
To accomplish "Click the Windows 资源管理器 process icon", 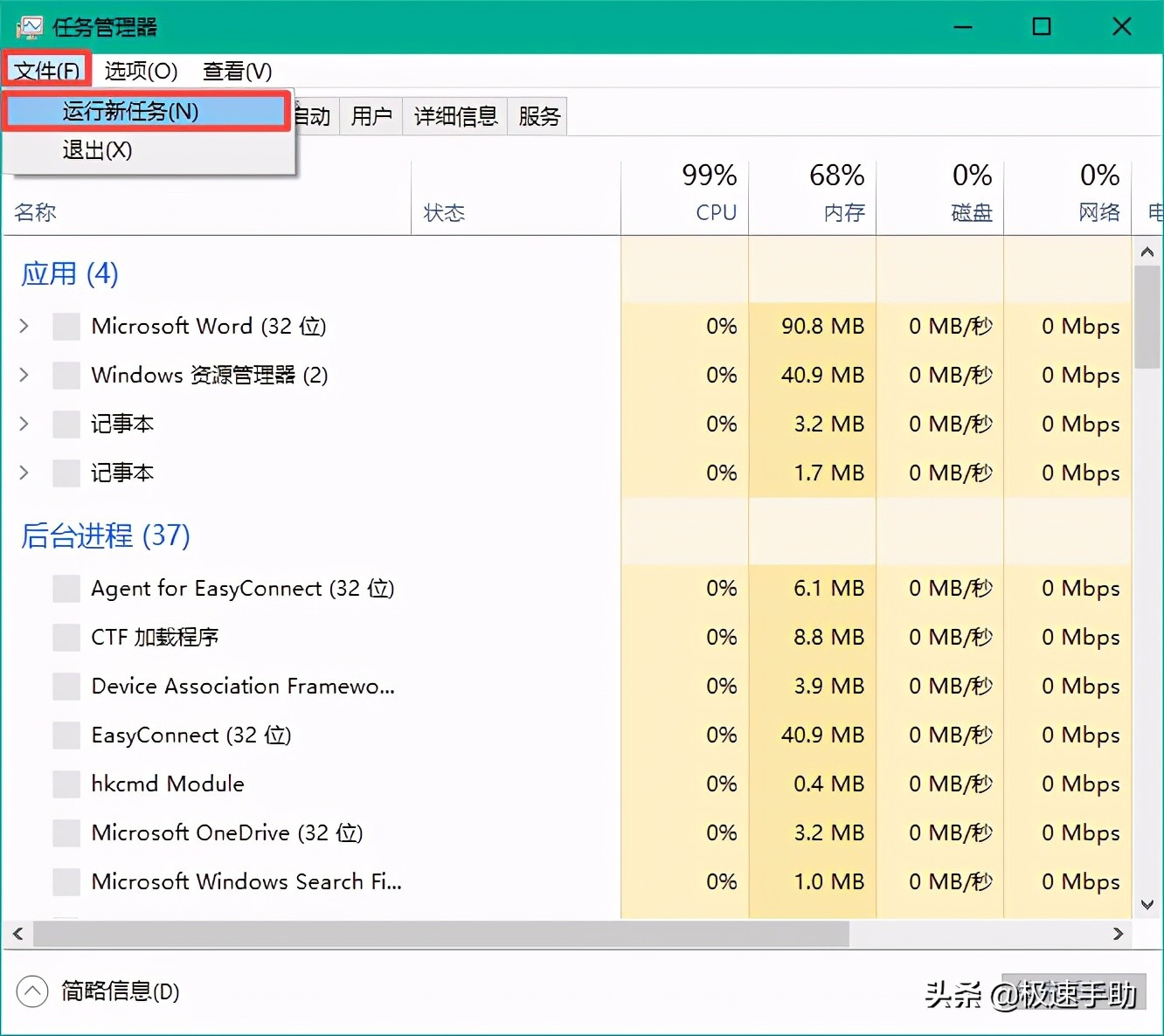I will pos(66,375).
